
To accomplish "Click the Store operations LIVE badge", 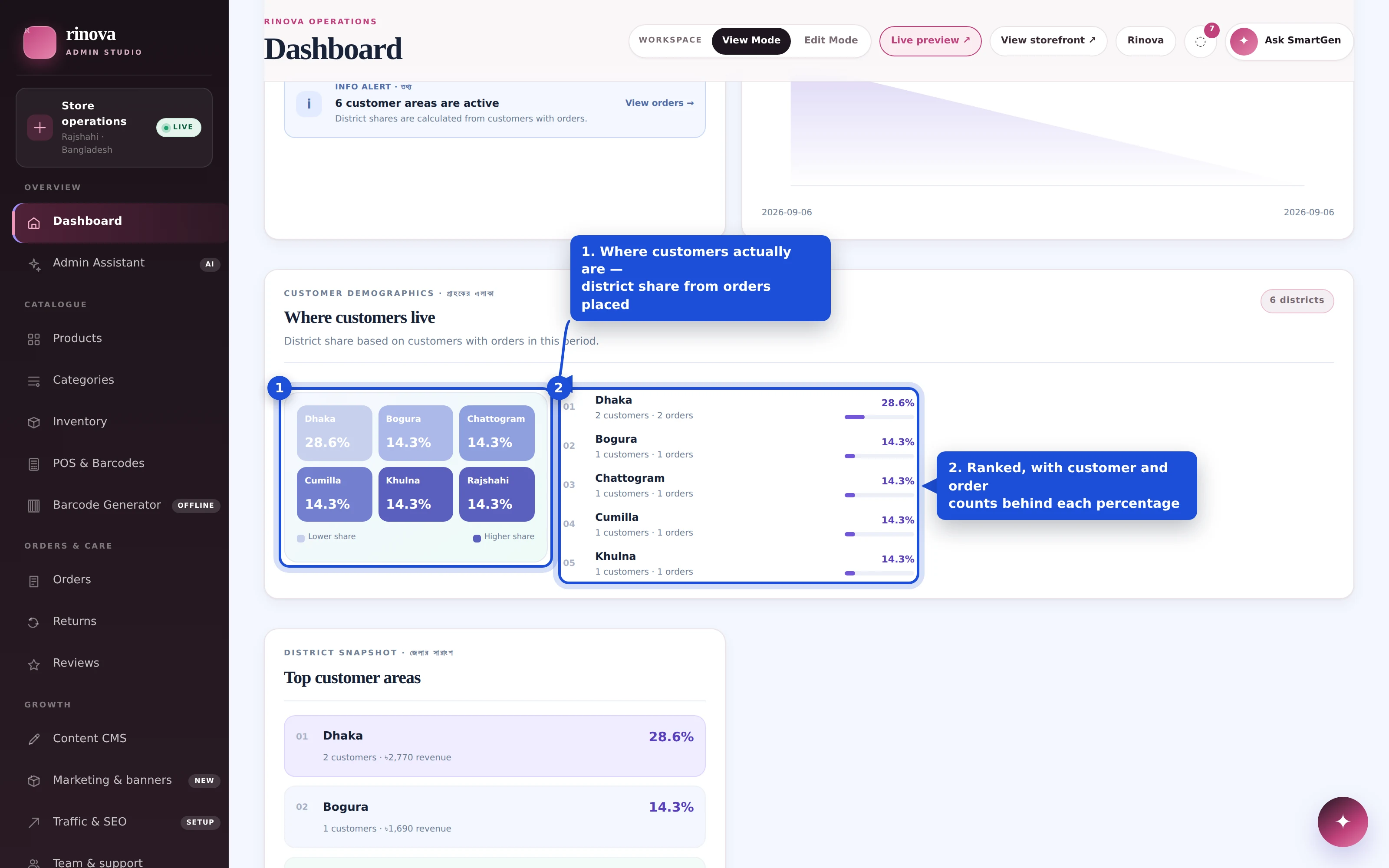I will coord(178,128).
